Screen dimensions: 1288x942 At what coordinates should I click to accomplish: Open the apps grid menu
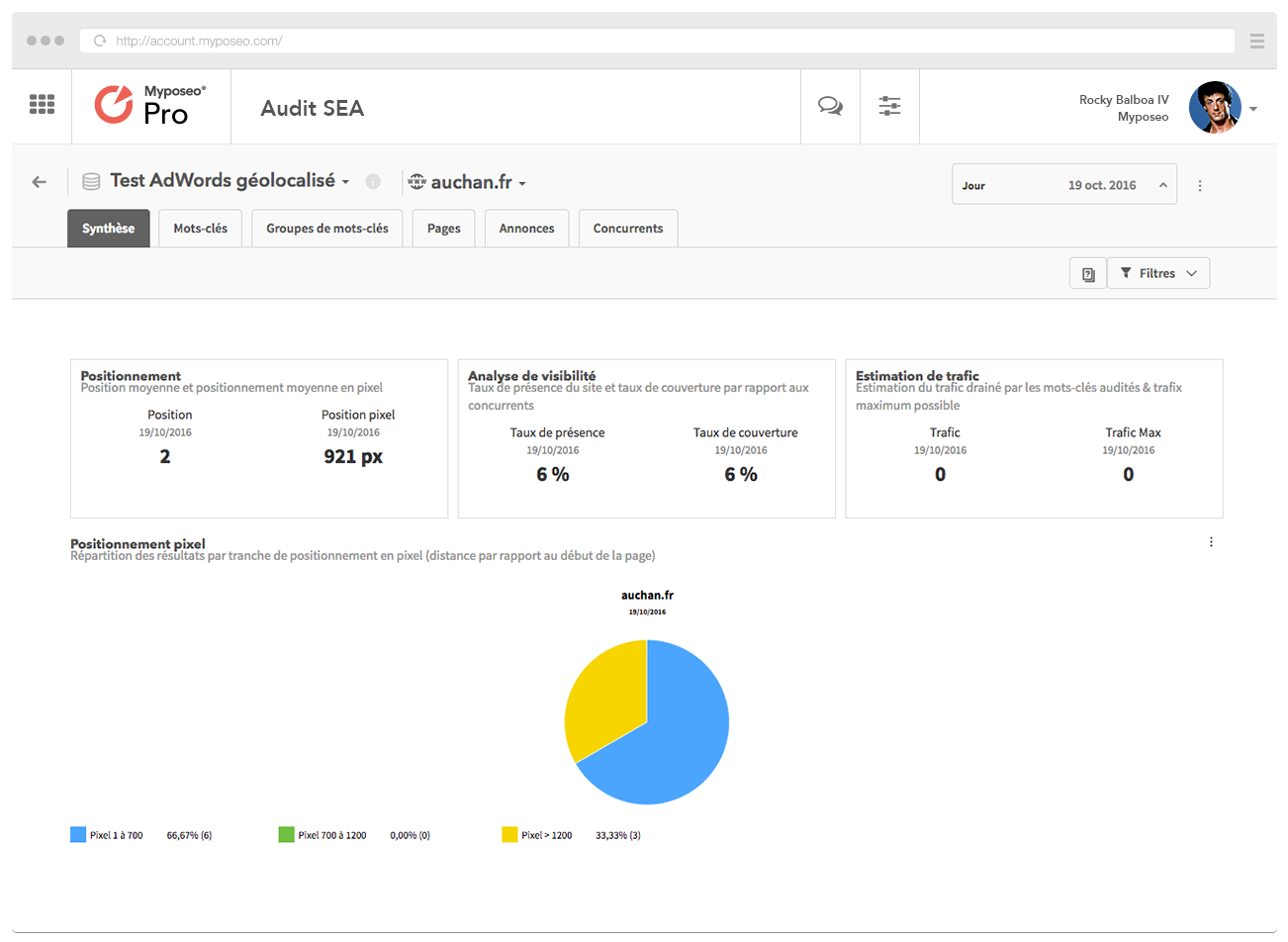coord(42,104)
